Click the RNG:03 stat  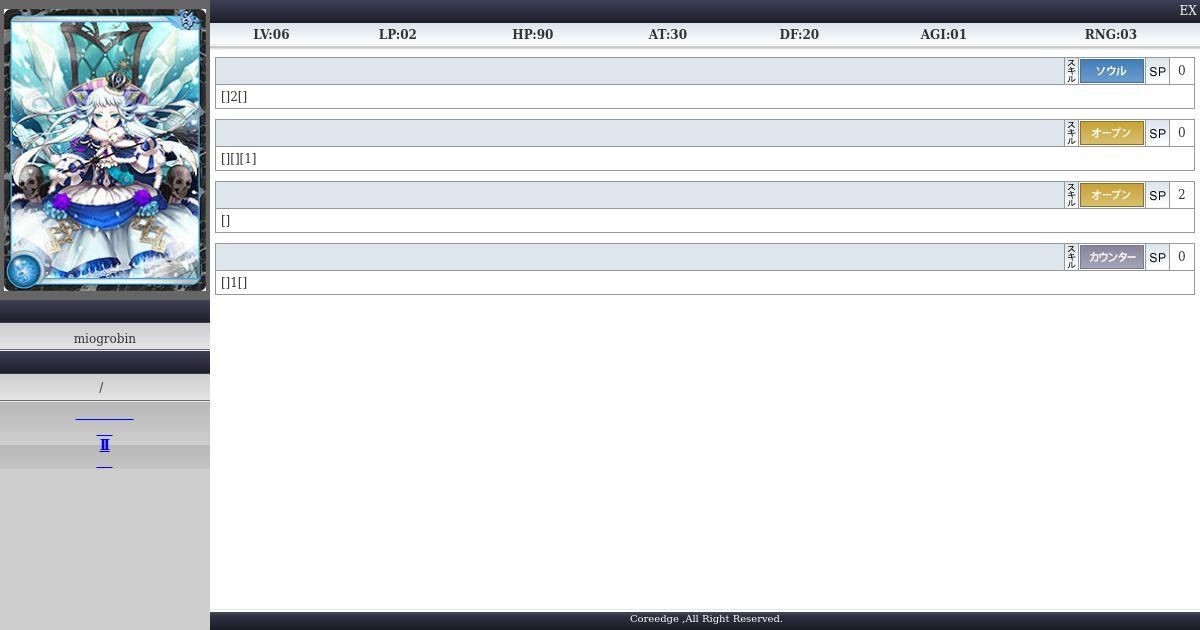(x=1111, y=34)
